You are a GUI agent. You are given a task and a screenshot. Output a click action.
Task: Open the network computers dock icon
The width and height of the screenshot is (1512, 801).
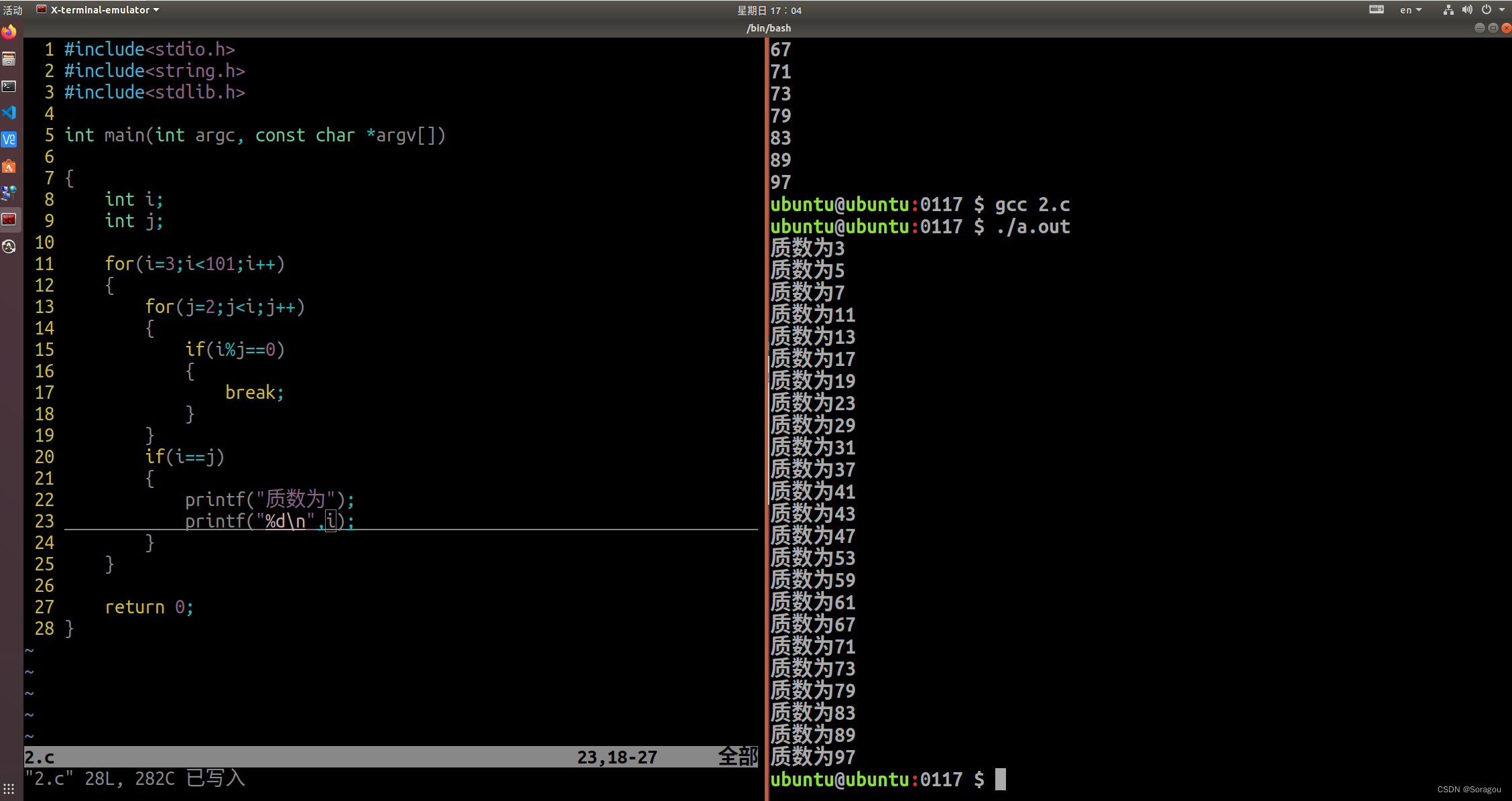click(x=9, y=193)
